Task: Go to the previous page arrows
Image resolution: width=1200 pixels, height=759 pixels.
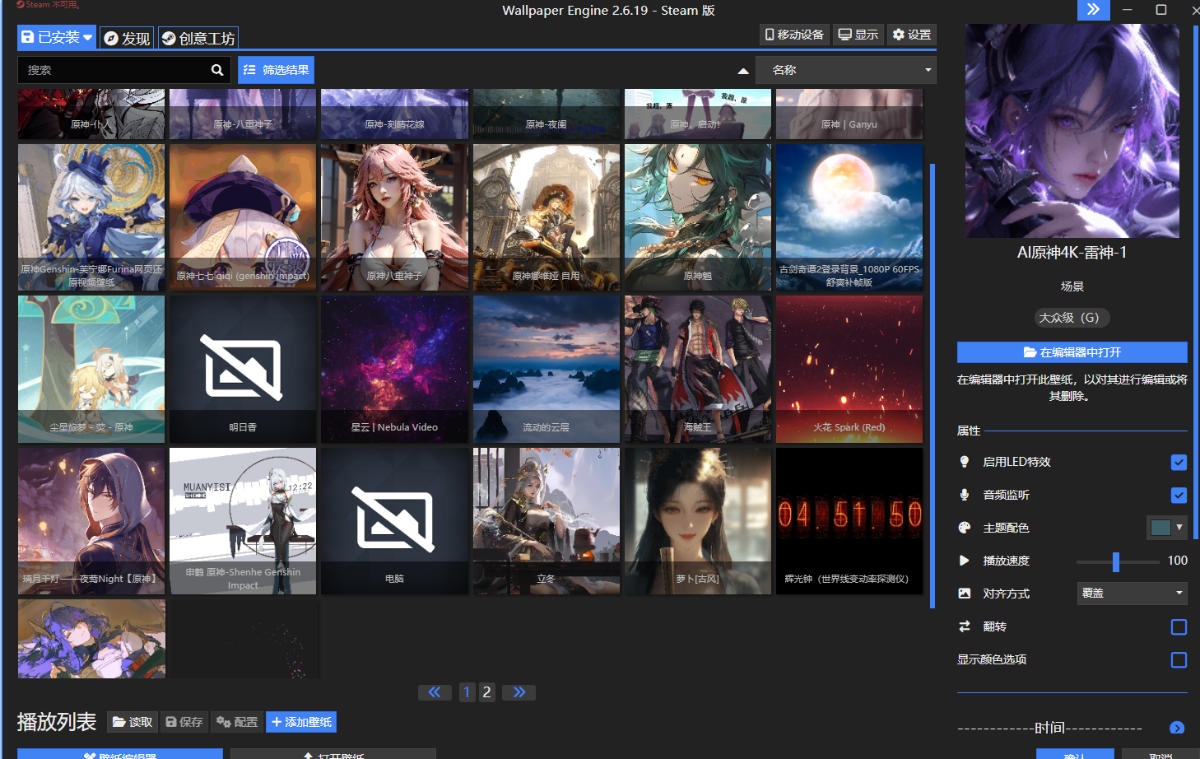Action: click(x=434, y=692)
